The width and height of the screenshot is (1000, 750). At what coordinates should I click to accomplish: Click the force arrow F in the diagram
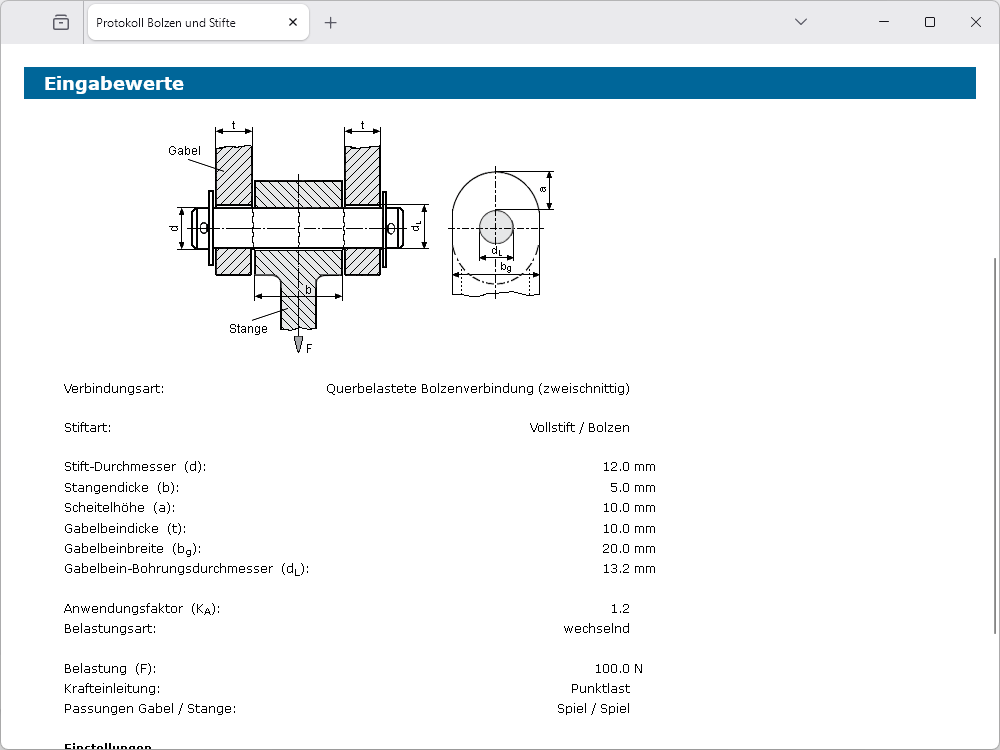299,343
